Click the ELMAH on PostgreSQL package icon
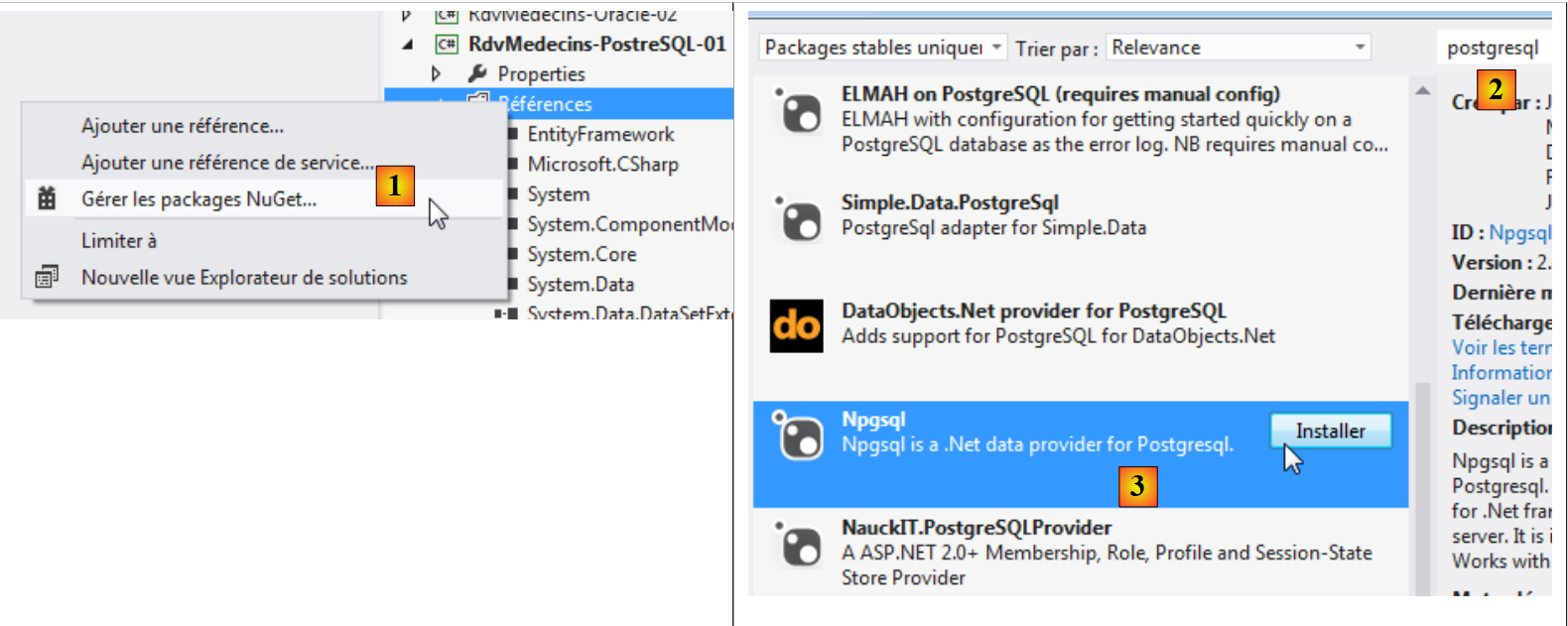This screenshot has width=1568, height=626. (798, 110)
